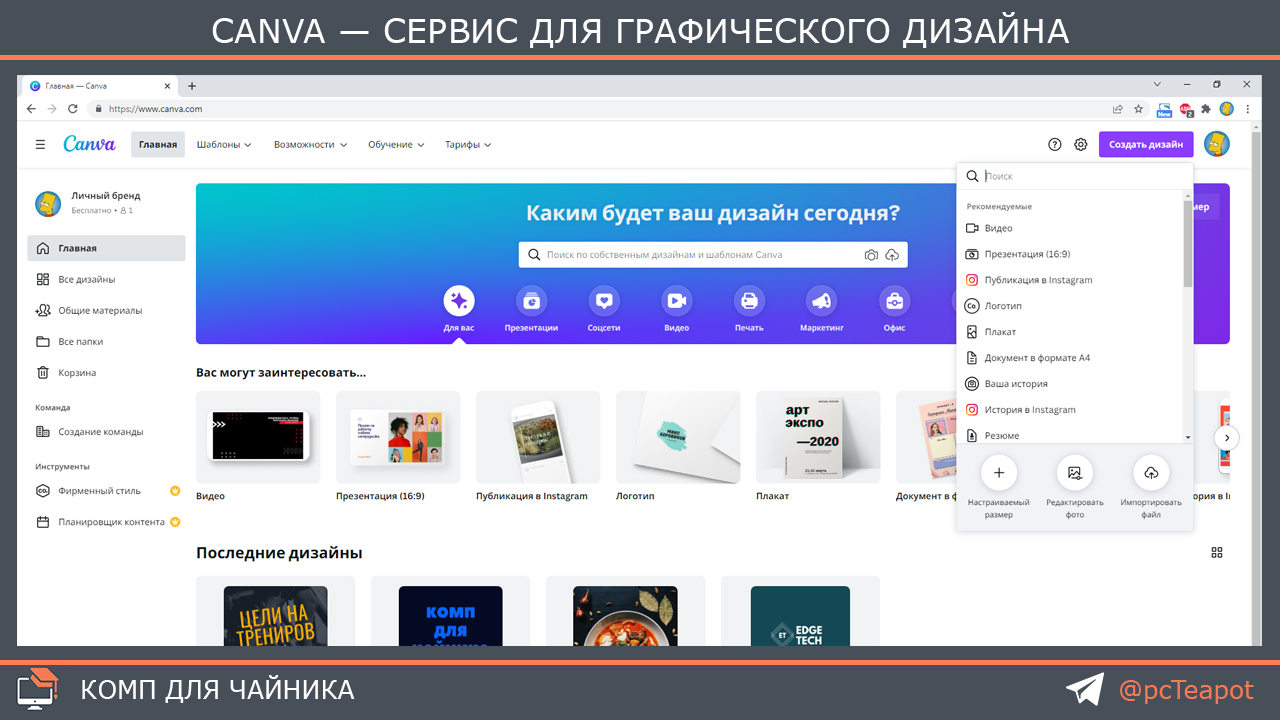This screenshot has width=1280, height=720.
Task: Open the settings gear icon
Action: tap(1080, 144)
